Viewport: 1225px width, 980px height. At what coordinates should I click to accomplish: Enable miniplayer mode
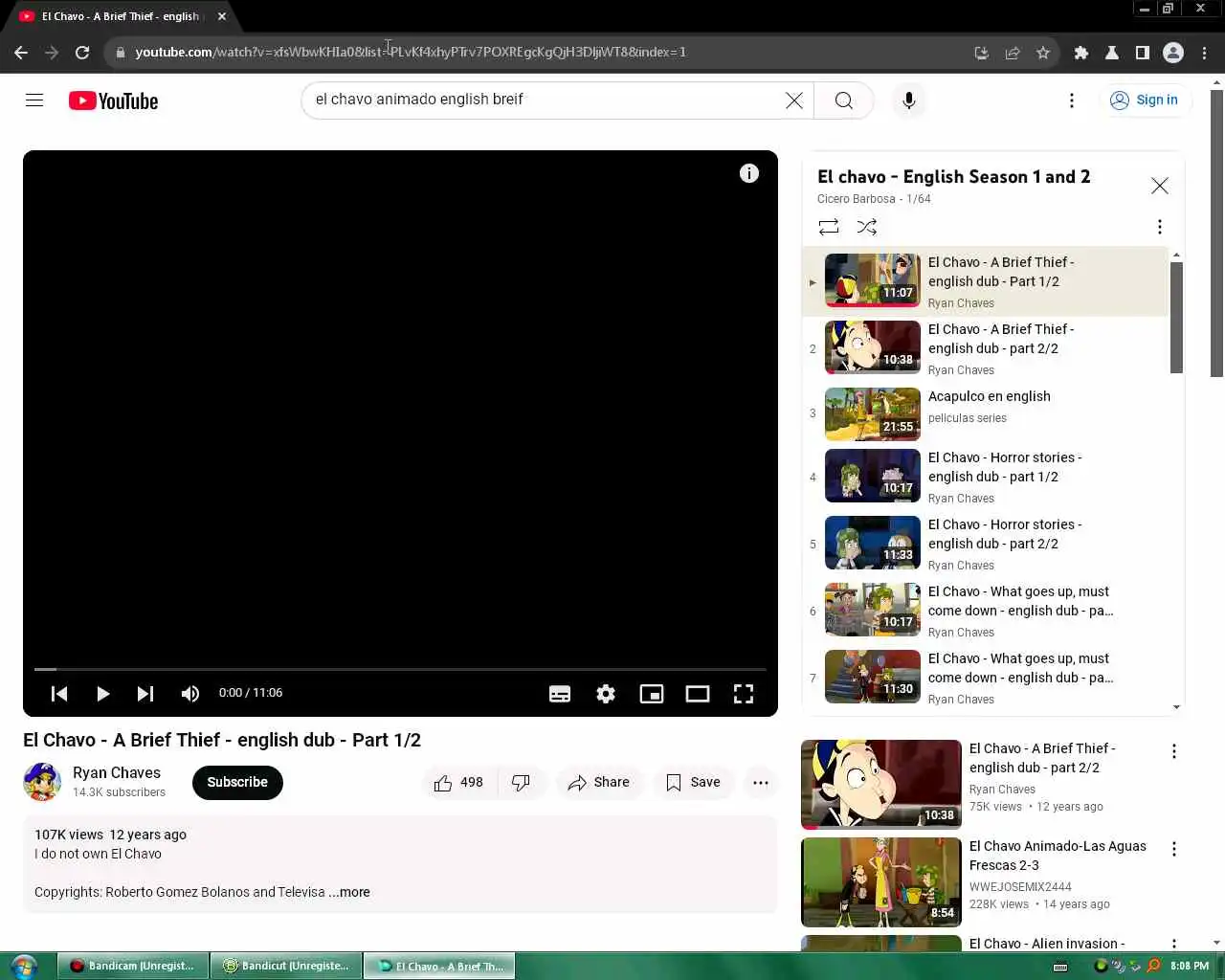pos(652,694)
